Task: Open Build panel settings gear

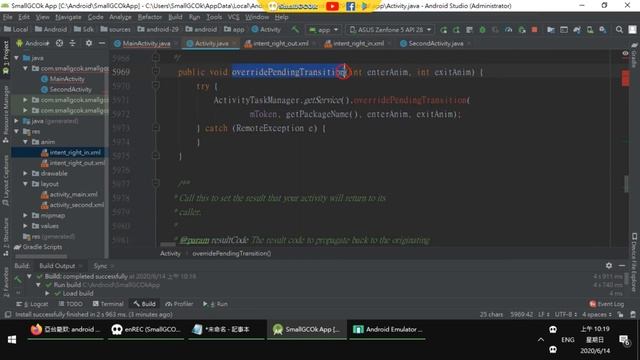Action: pyautogui.click(x=609, y=266)
